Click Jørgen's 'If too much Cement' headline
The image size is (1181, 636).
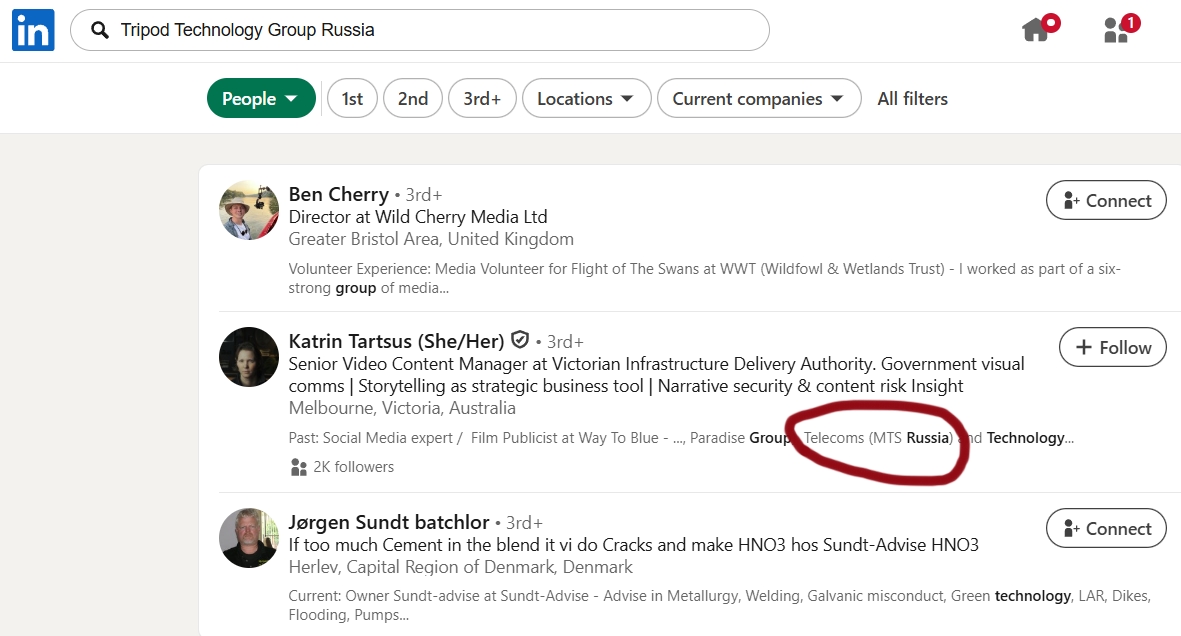pyautogui.click(x=633, y=545)
